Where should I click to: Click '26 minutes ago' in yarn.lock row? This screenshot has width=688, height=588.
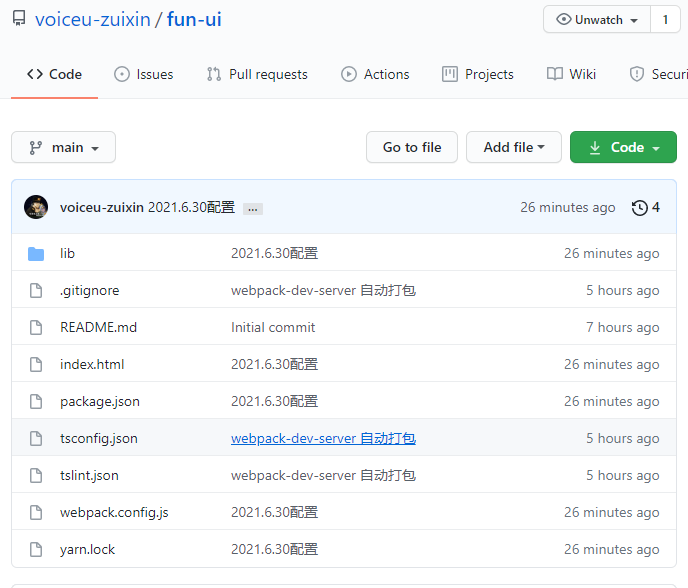point(612,549)
